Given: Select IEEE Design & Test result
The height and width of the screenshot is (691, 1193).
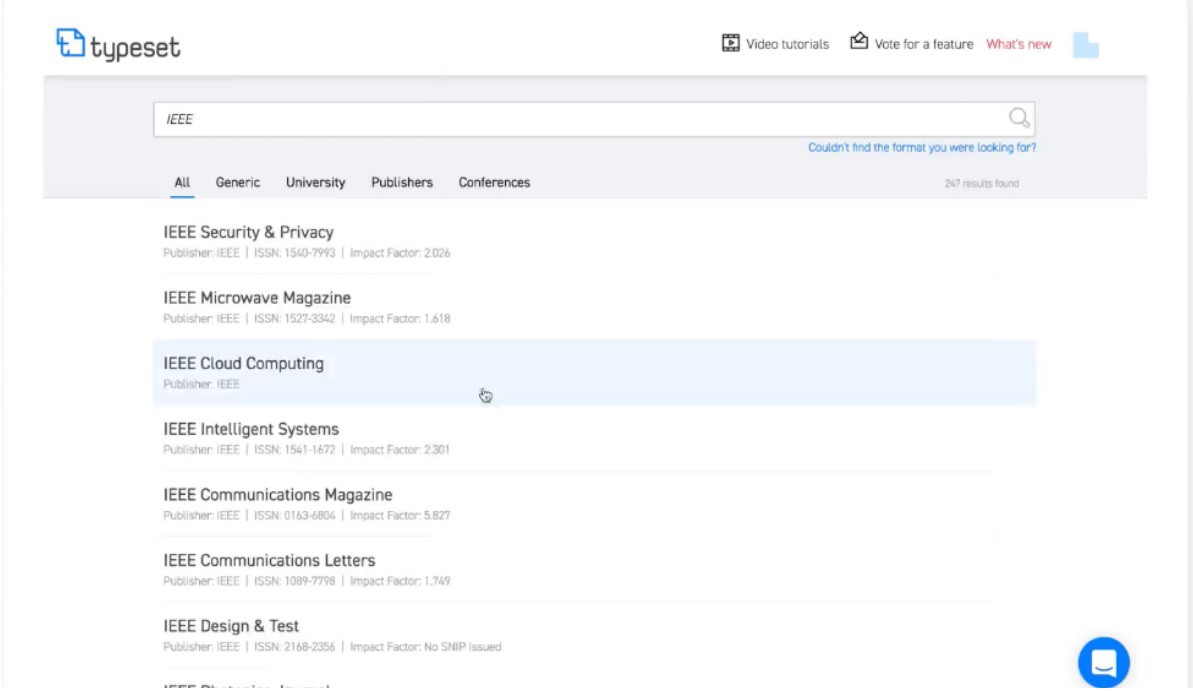Looking at the screenshot, I should click(x=231, y=626).
